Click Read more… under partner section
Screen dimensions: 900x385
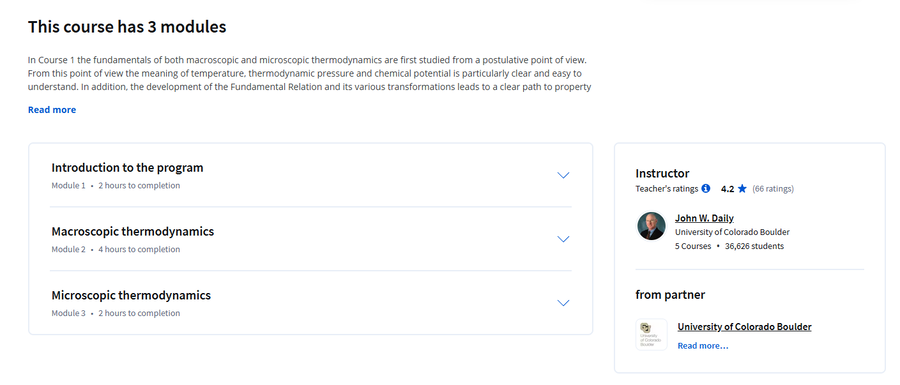coord(703,346)
